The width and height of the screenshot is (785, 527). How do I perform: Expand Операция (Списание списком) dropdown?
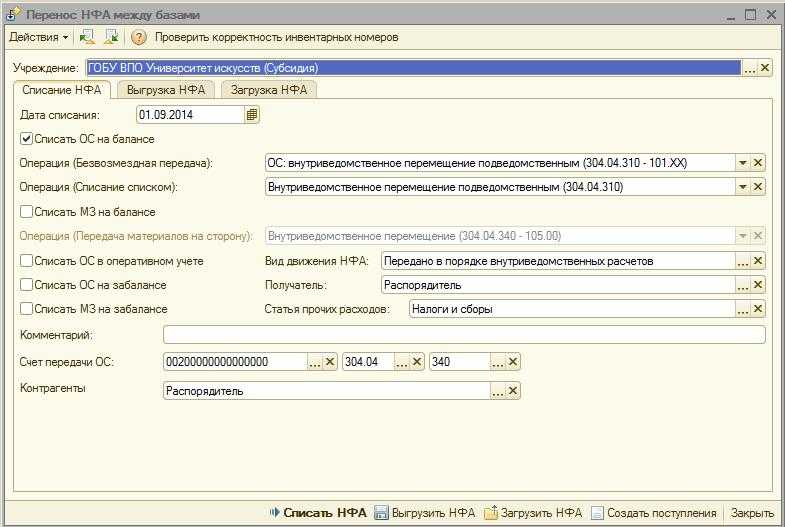point(743,187)
